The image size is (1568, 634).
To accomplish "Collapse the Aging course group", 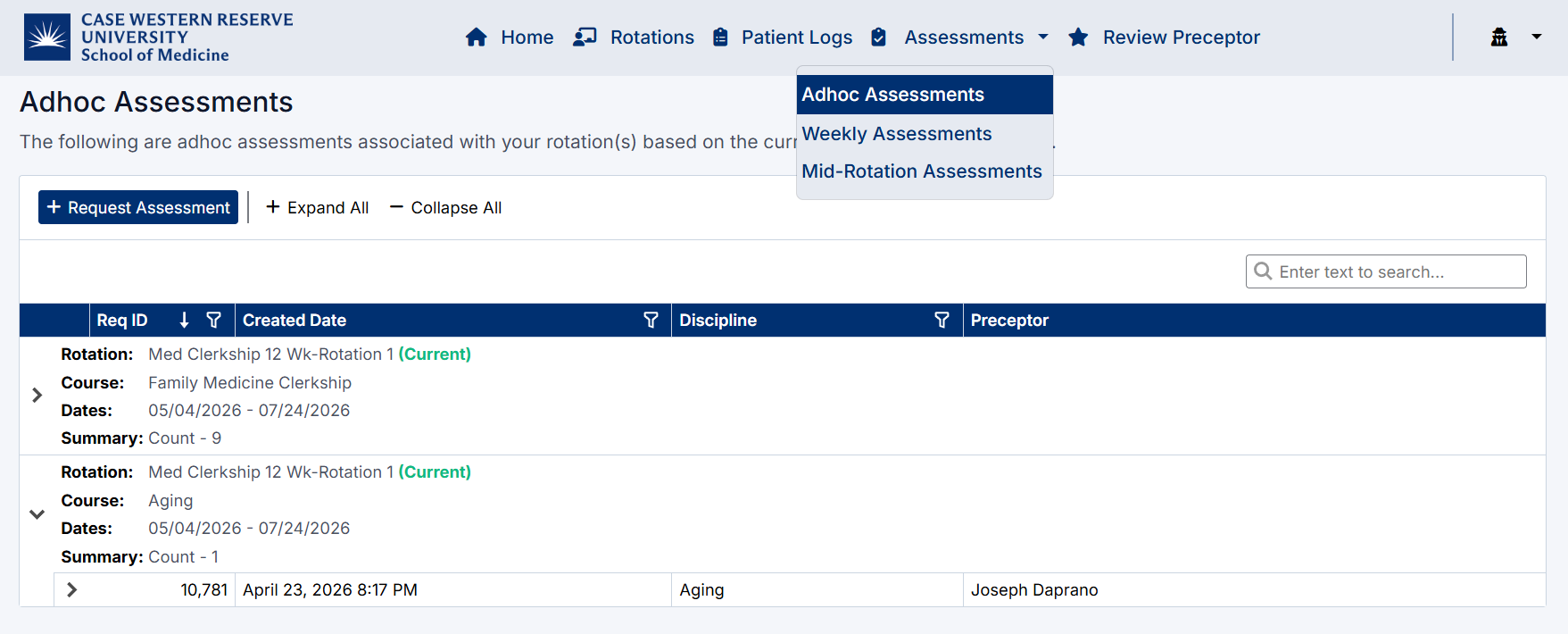I will [x=37, y=514].
